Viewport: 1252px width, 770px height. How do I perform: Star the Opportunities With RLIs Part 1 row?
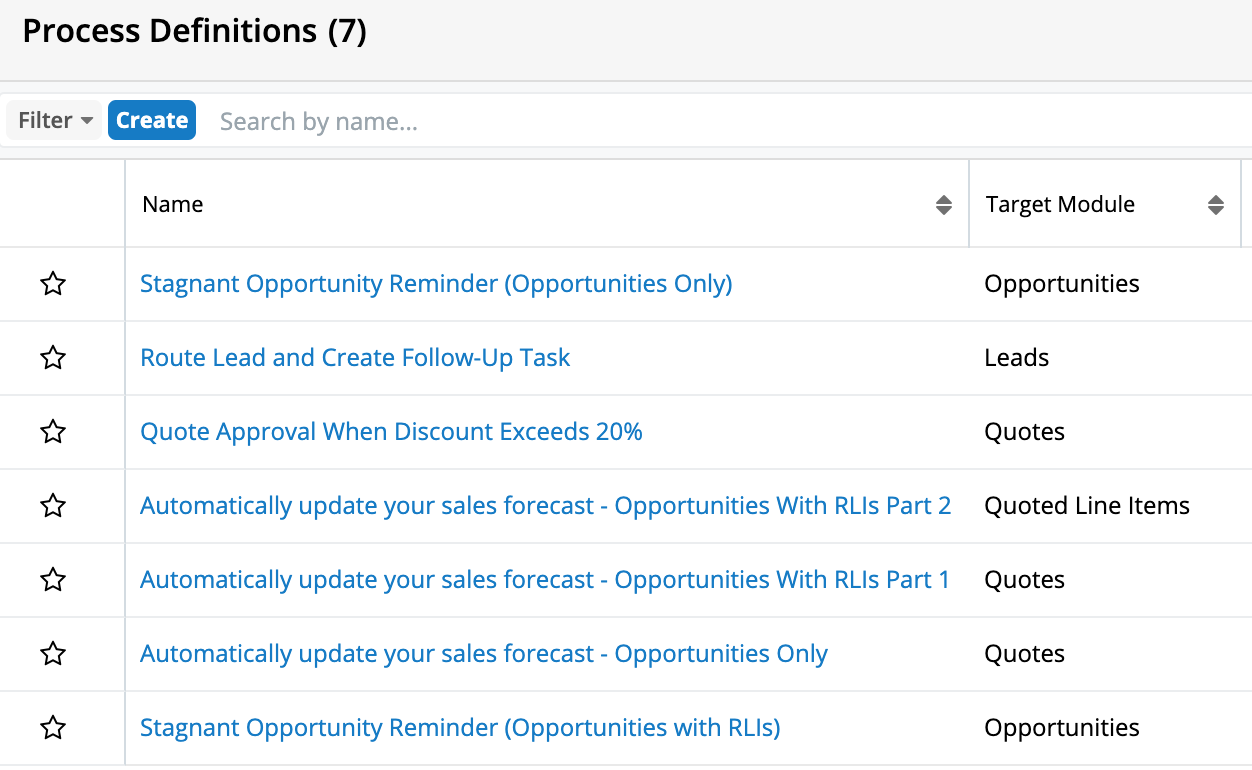click(x=53, y=580)
